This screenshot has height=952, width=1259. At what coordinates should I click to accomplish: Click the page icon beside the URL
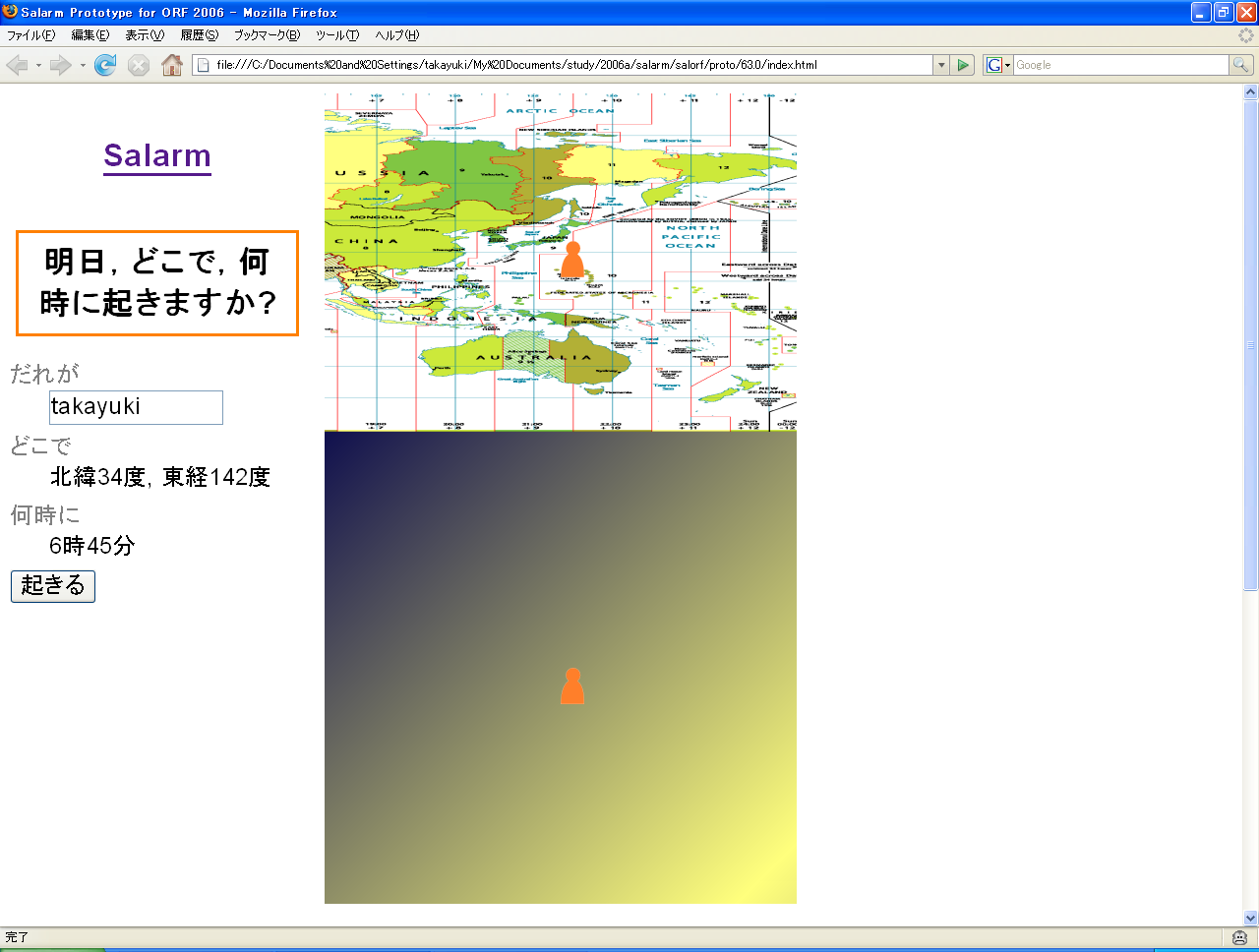click(x=204, y=65)
